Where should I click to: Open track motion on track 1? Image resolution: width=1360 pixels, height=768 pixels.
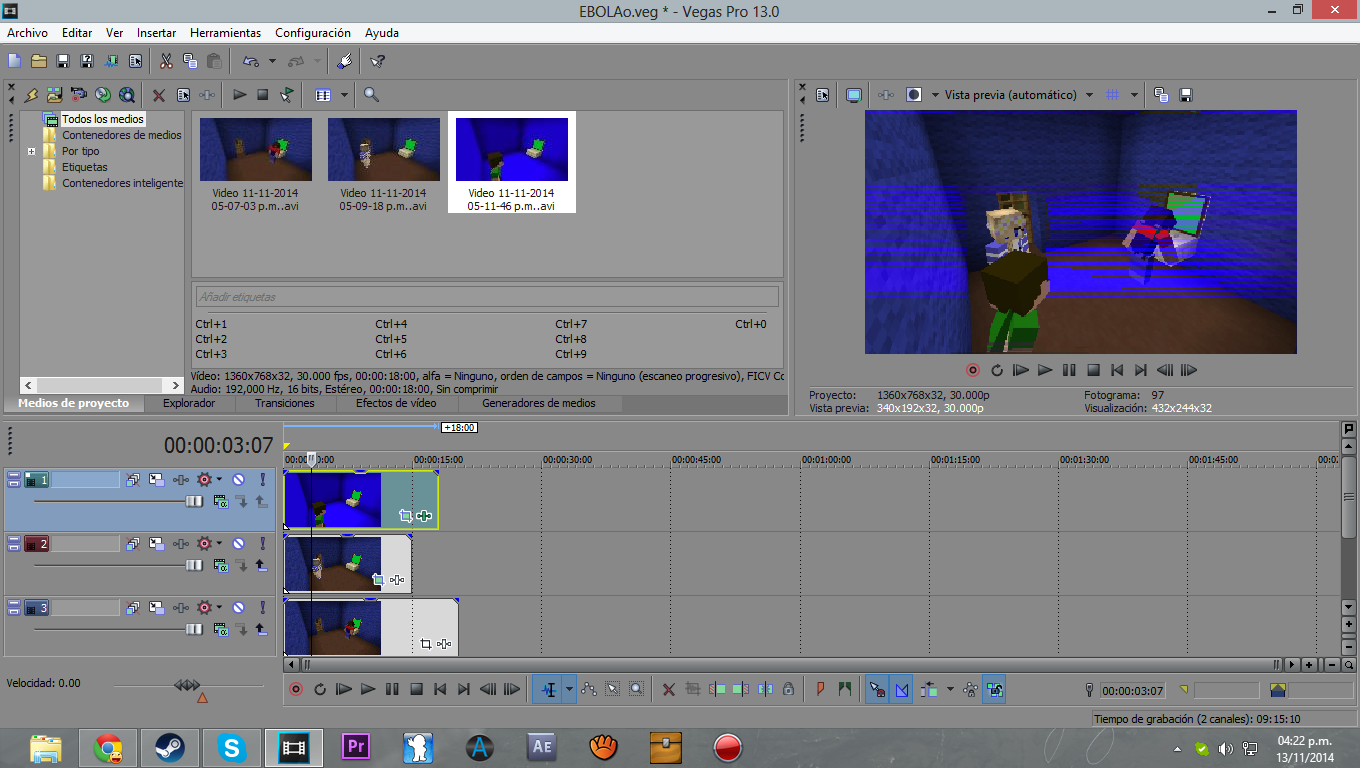(157, 480)
